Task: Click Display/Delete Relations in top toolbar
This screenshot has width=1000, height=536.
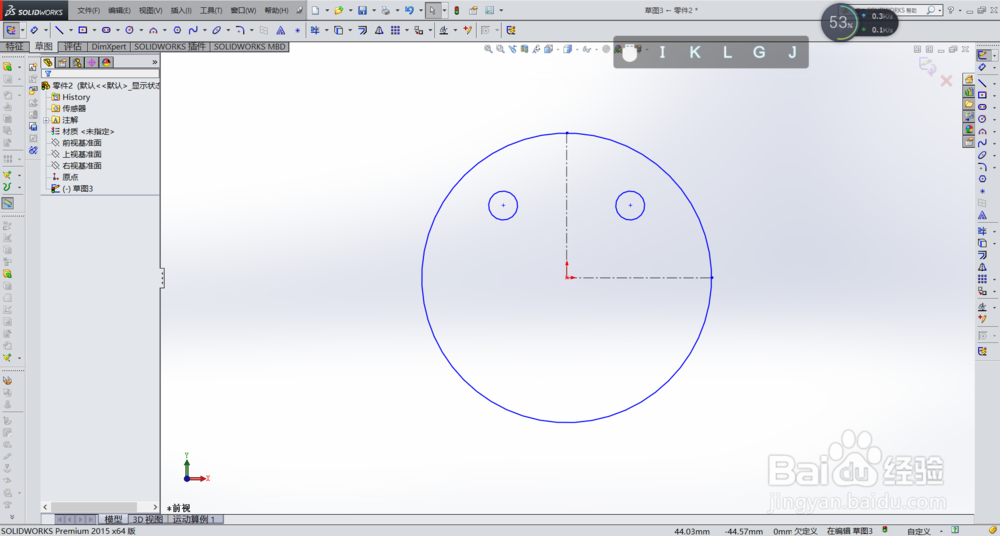Action: [443, 30]
